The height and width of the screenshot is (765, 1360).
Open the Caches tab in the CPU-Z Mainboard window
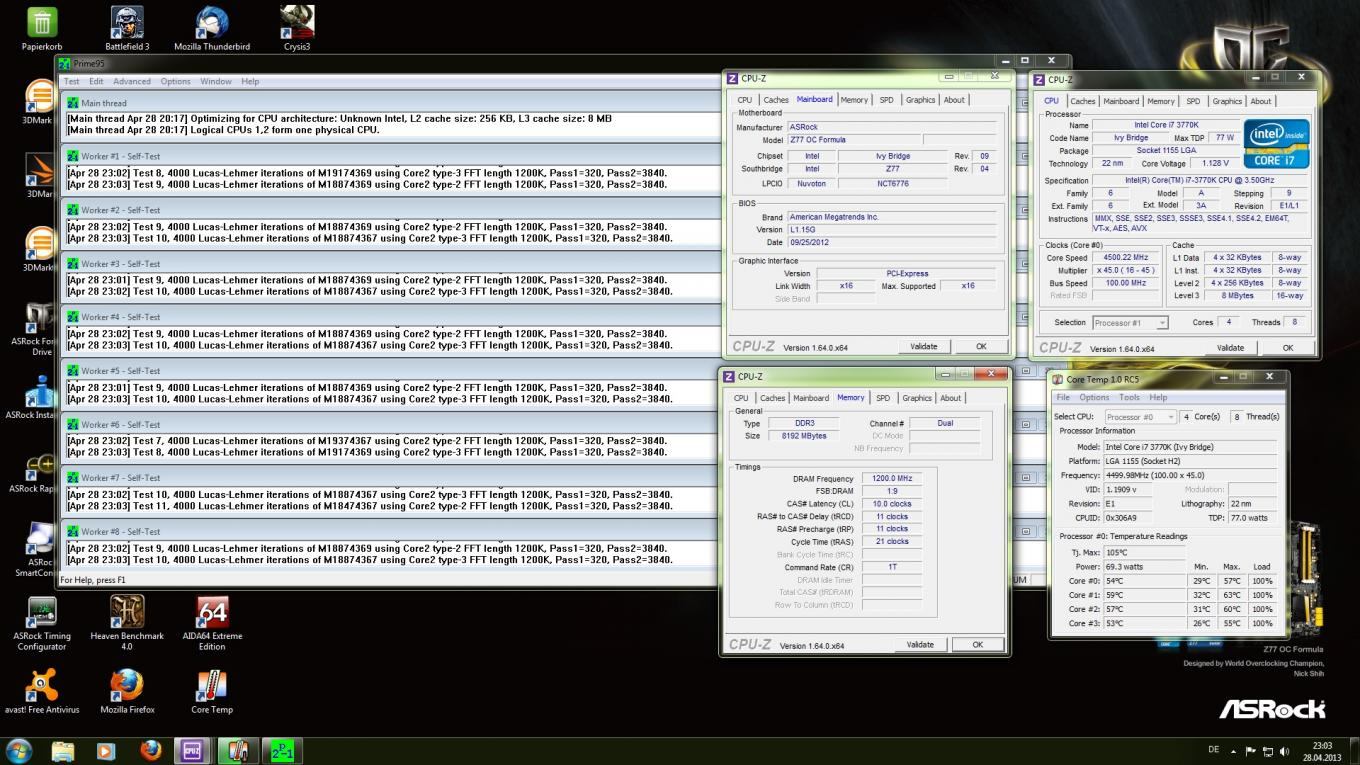tap(776, 100)
